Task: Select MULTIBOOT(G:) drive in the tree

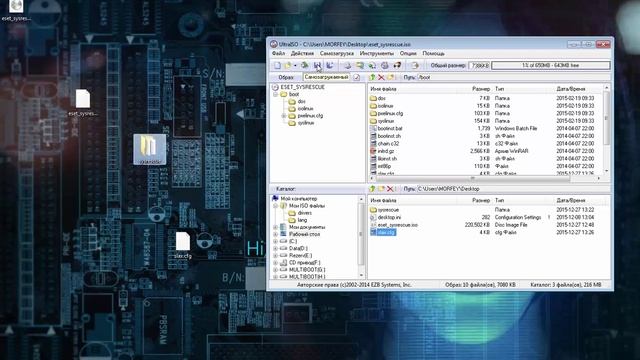Action: (307, 270)
